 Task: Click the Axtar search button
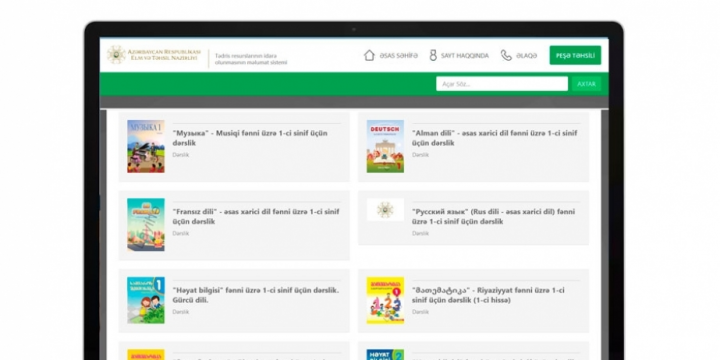point(586,84)
